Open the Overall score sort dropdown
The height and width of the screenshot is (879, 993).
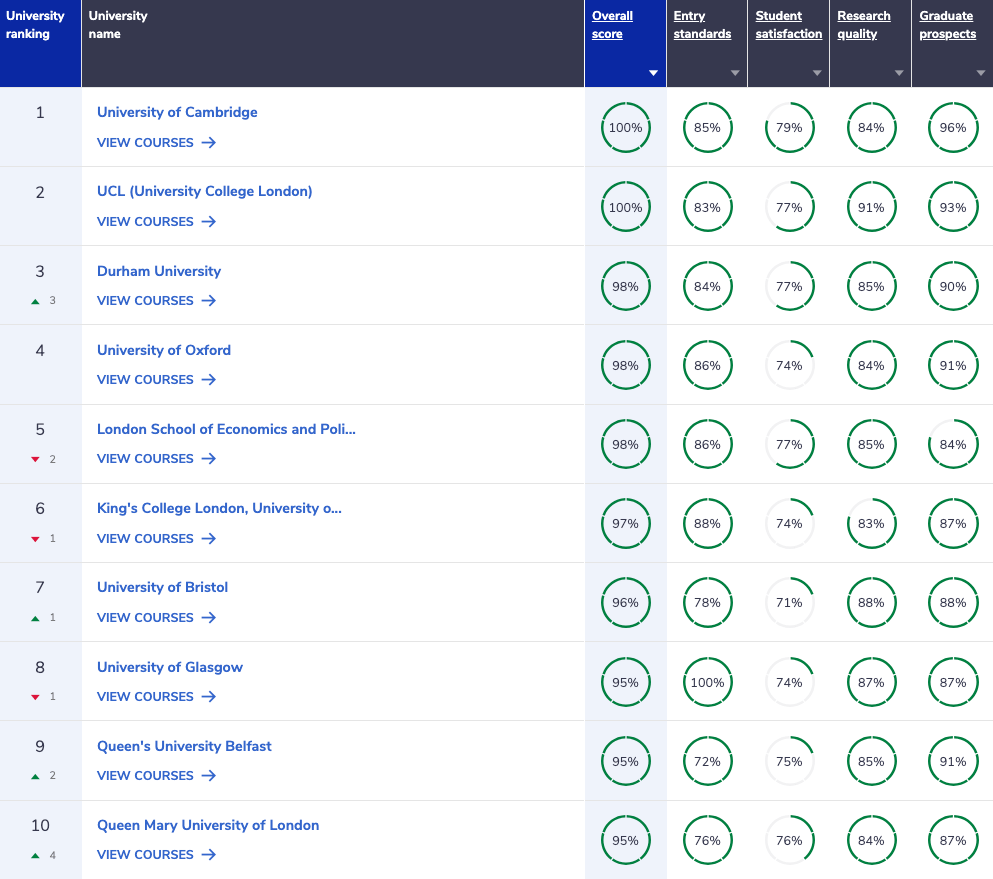tap(652, 72)
